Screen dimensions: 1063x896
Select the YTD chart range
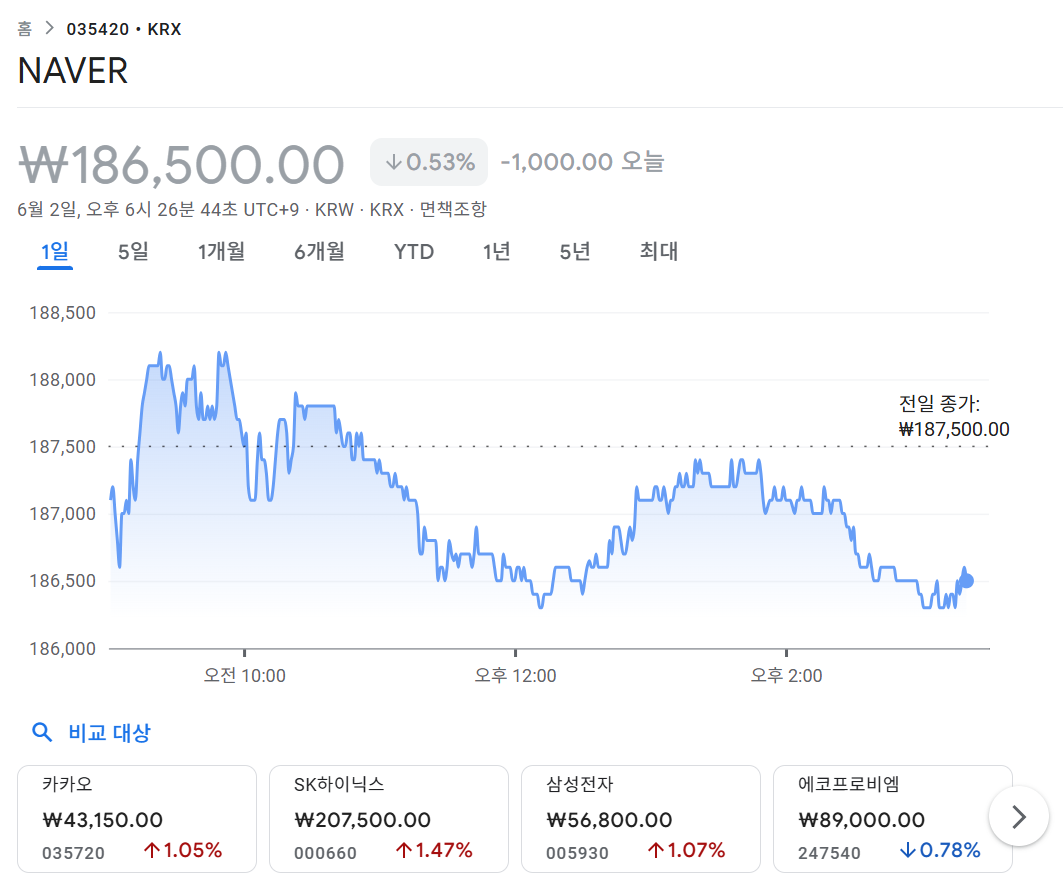[414, 252]
